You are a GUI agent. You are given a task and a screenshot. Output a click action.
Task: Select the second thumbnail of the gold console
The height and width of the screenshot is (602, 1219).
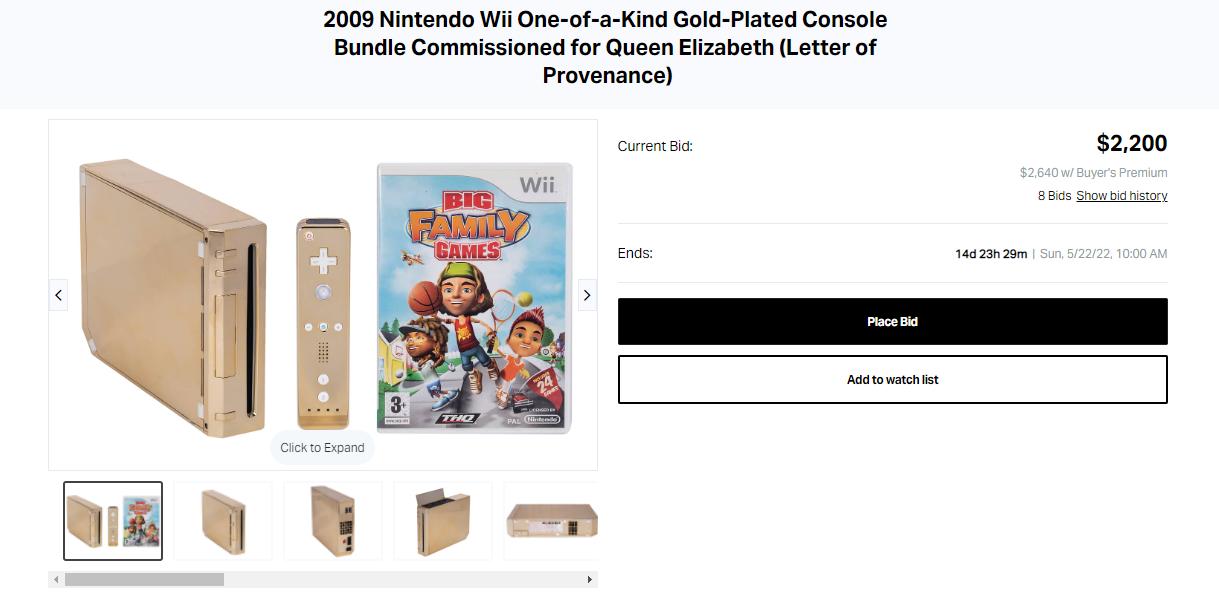coord(223,521)
